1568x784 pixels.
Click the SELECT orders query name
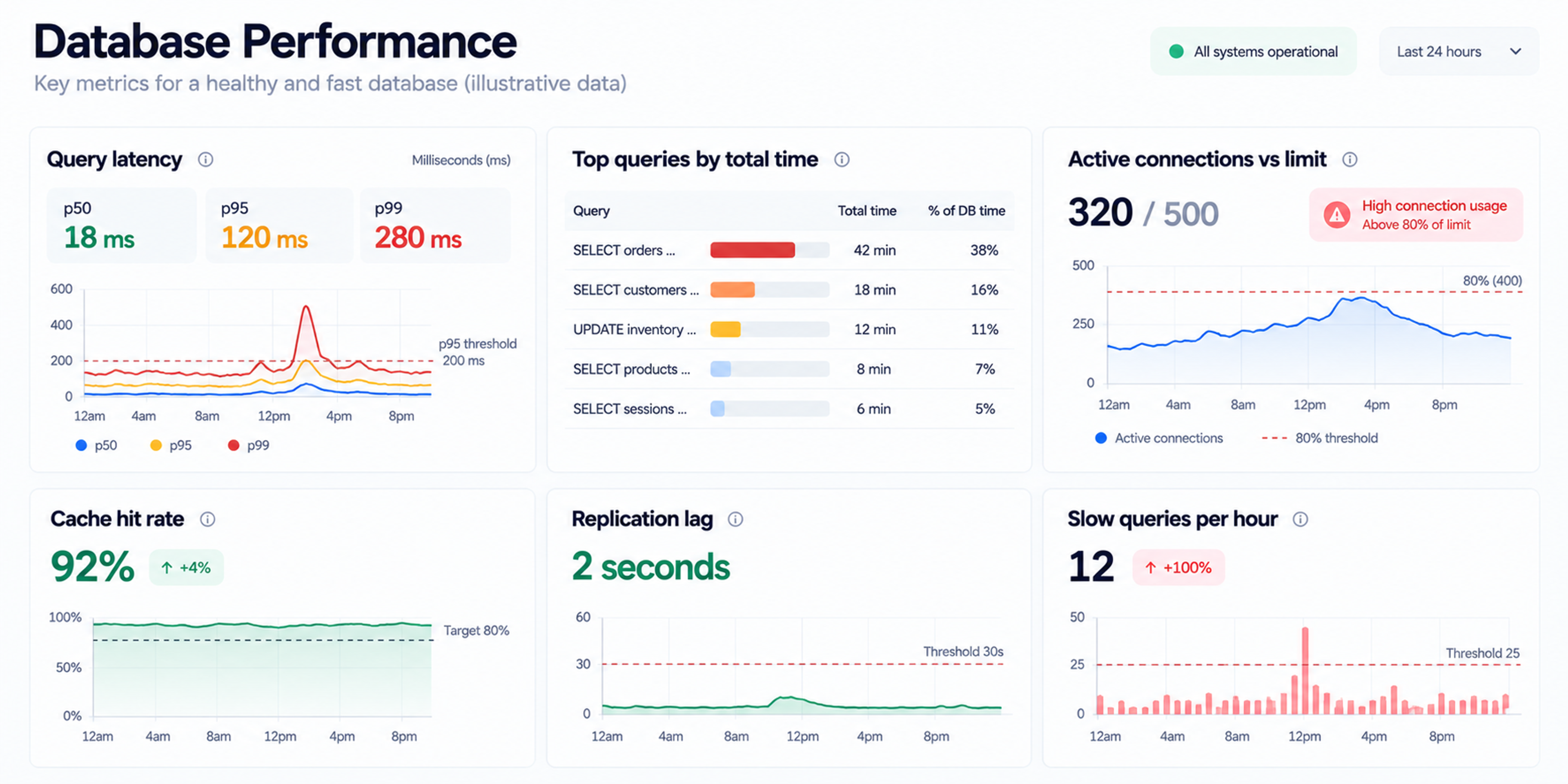[x=624, y=250]
